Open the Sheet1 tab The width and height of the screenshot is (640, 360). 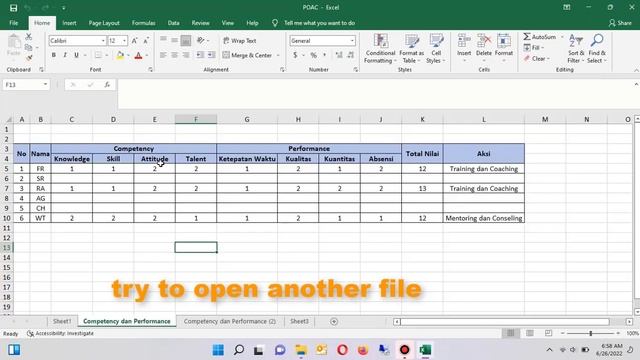coord(62,321)
